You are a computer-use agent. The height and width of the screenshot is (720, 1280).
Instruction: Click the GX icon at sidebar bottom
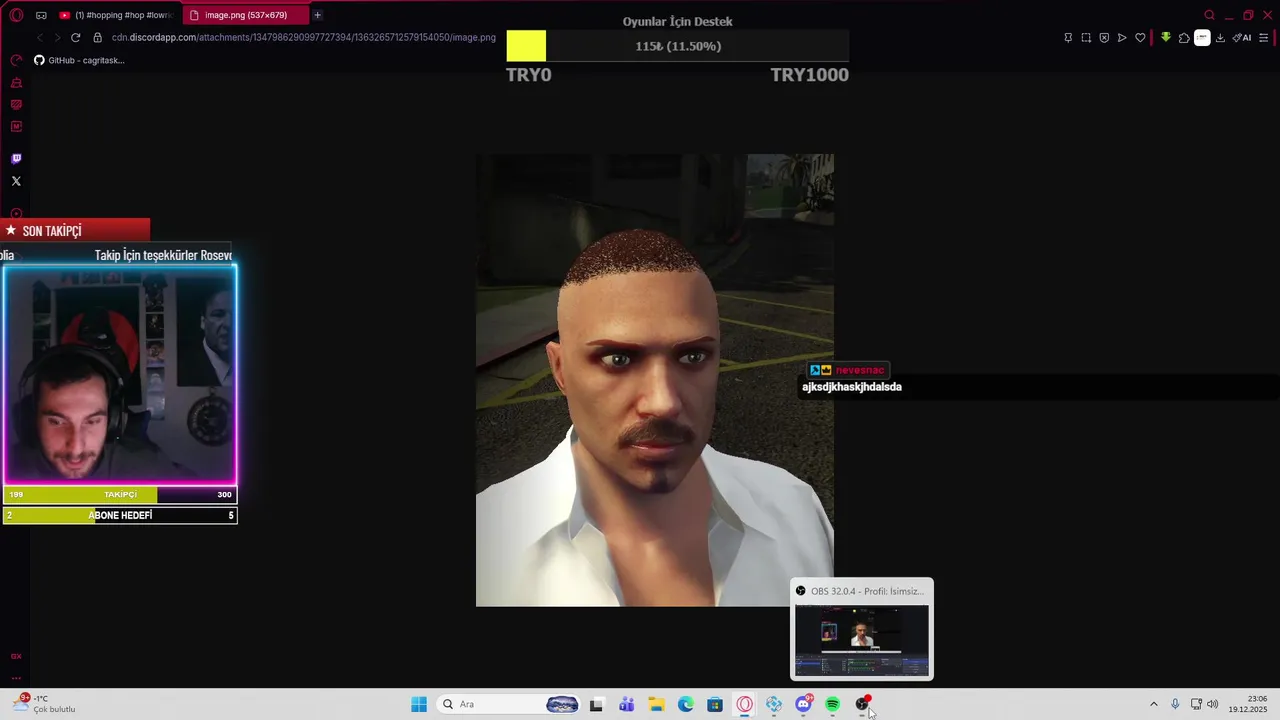point(16,656)
